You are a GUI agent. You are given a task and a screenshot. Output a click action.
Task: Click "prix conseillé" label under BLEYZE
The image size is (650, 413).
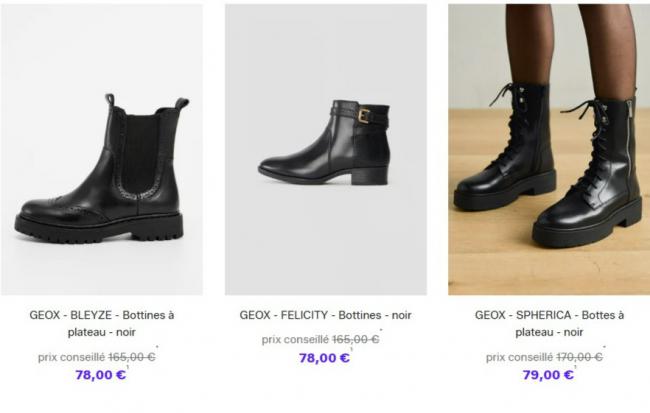(x=70, y=356)
